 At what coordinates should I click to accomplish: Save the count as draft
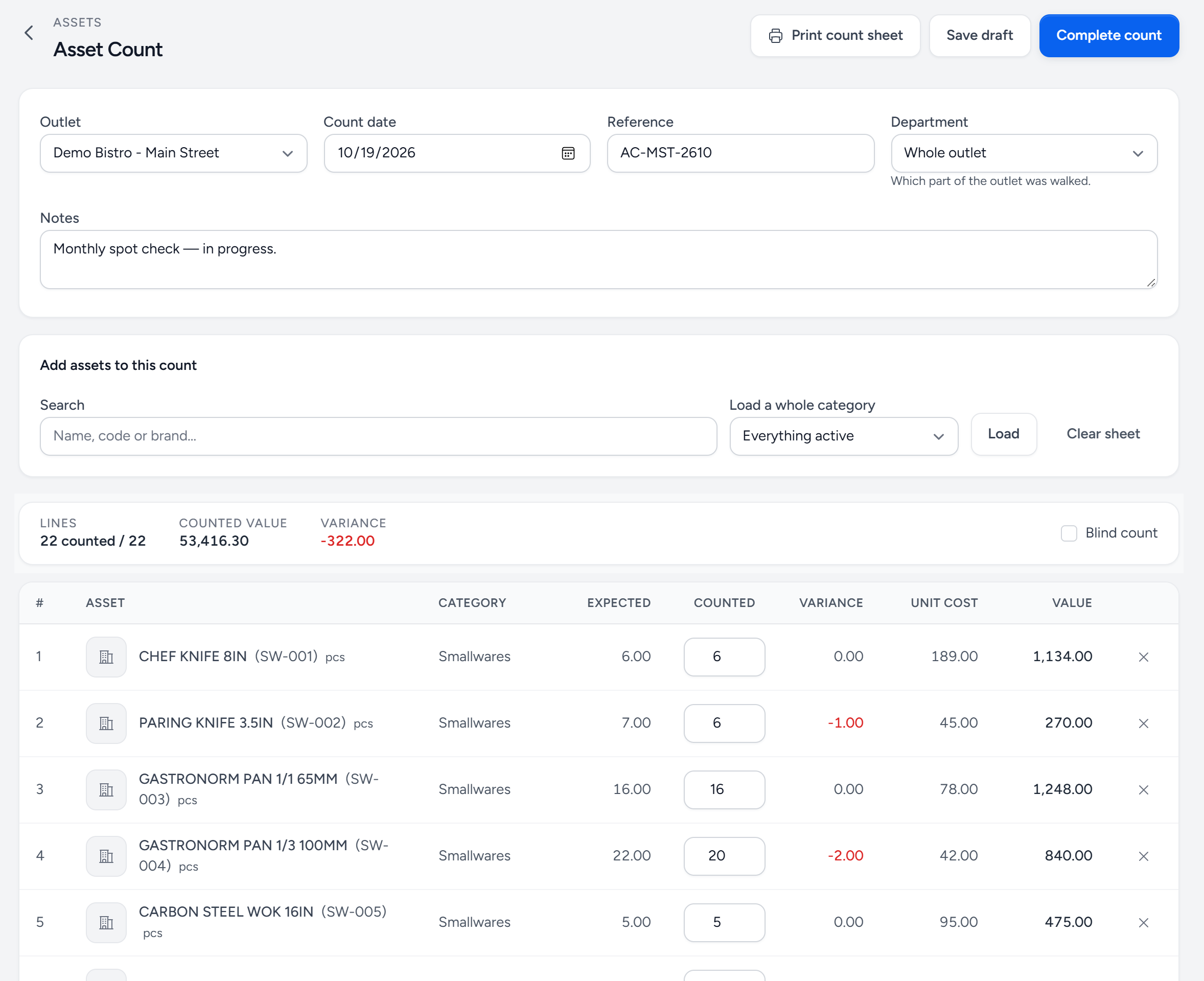[980, 36]
